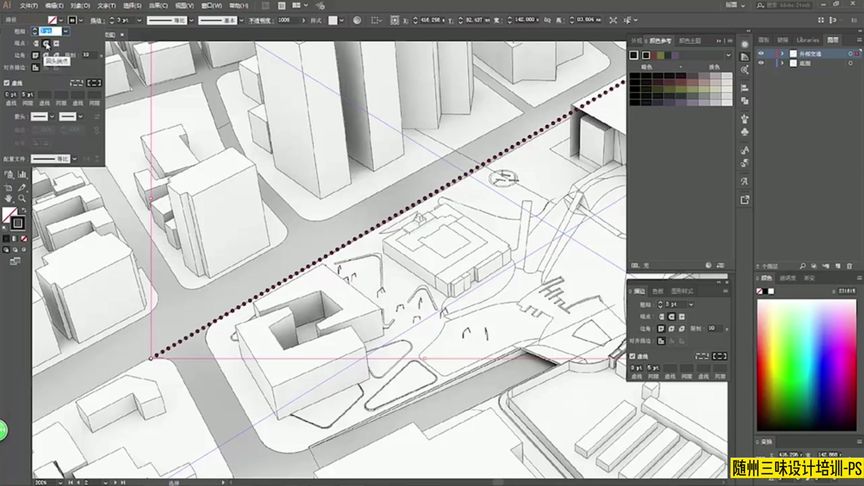The height and width of the screenshot is (486, 864).
Task: Open the Pathfinder panel icon in dock
Action: (745, 101)
